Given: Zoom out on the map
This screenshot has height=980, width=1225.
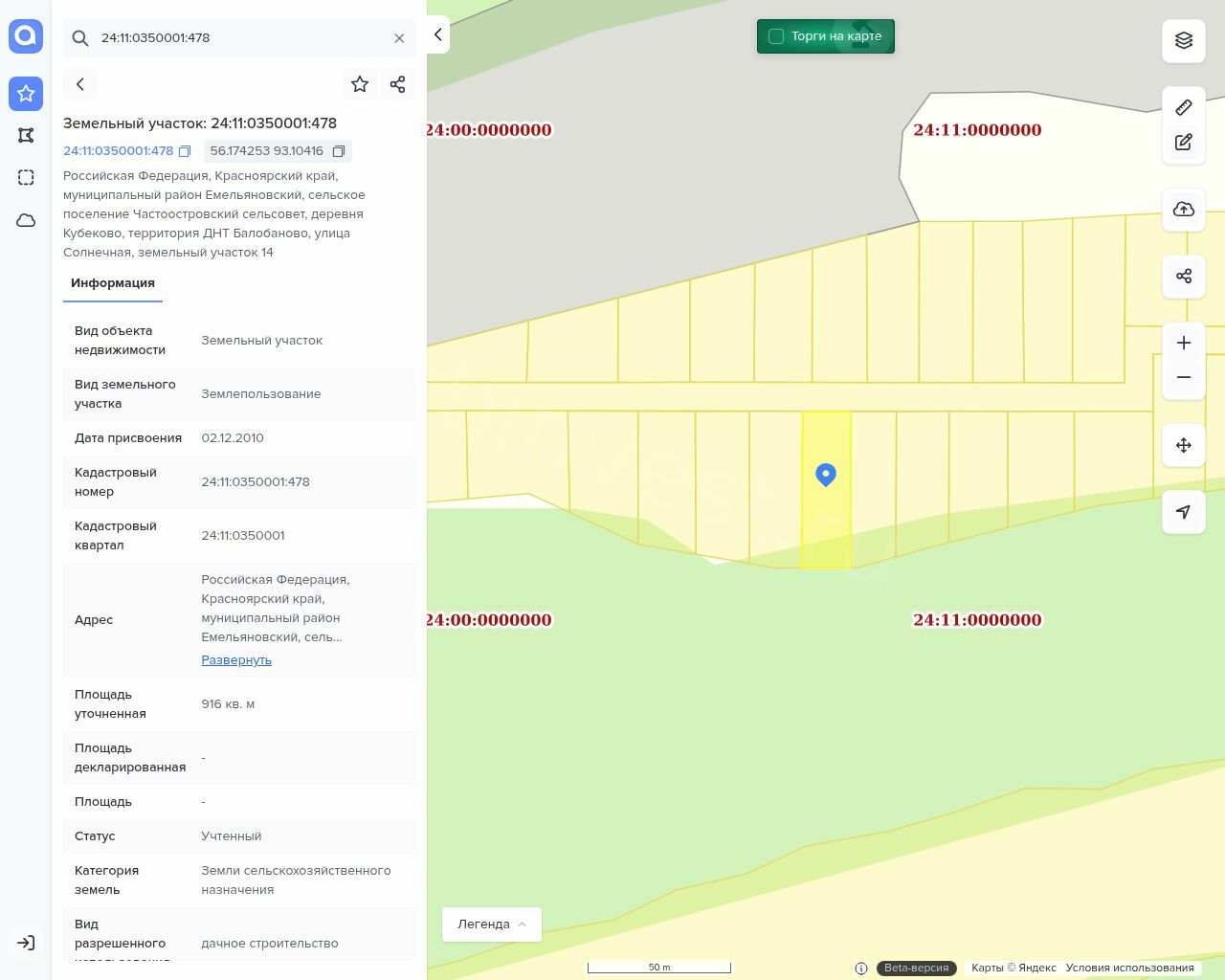Looking at the screenshot, I should pos(1184,377).
